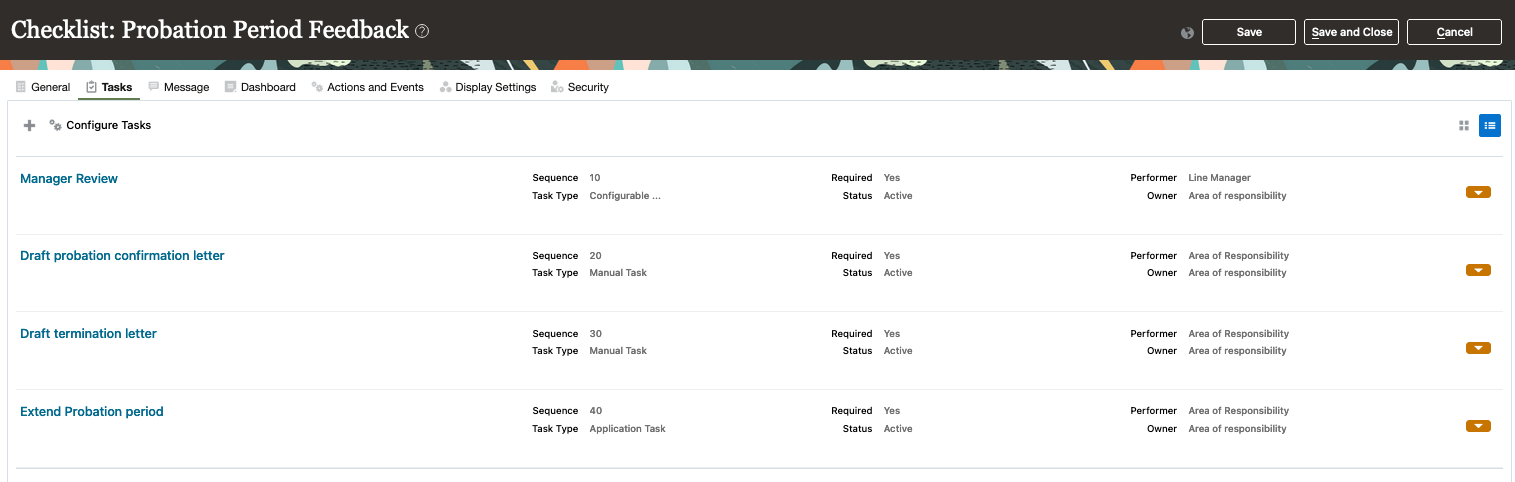1515x482 pixels.
Task: Click the help icon beside checklist title
Action: [422, 32]
